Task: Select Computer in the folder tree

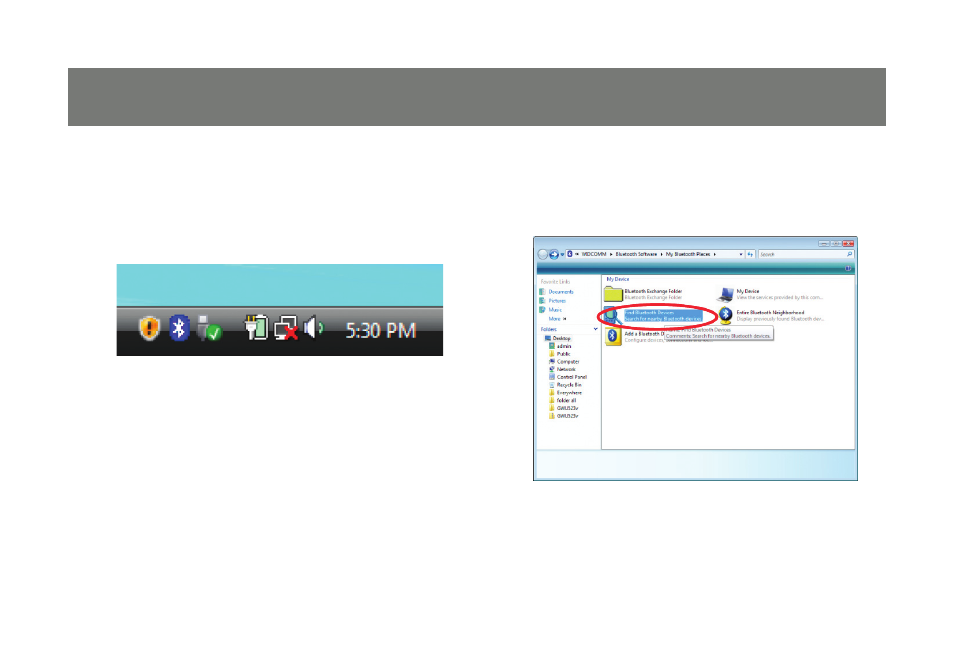Action: point(564,362)
